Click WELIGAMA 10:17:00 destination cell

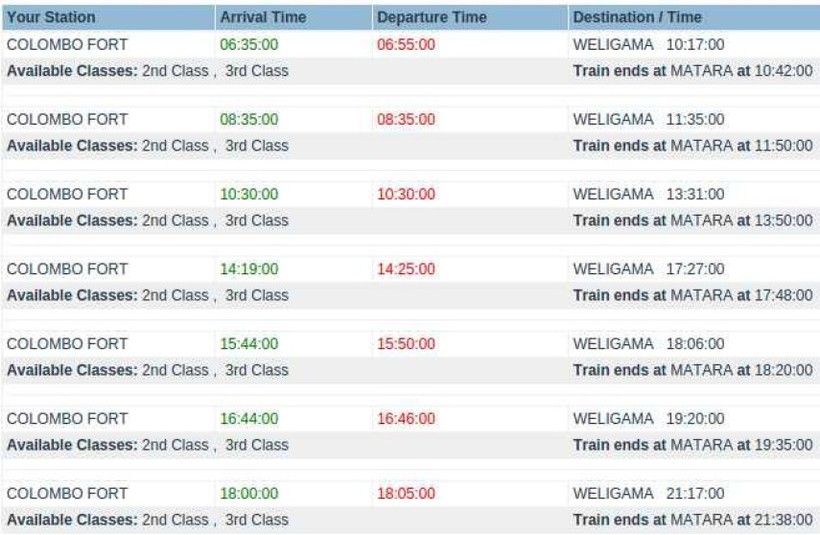648,45
